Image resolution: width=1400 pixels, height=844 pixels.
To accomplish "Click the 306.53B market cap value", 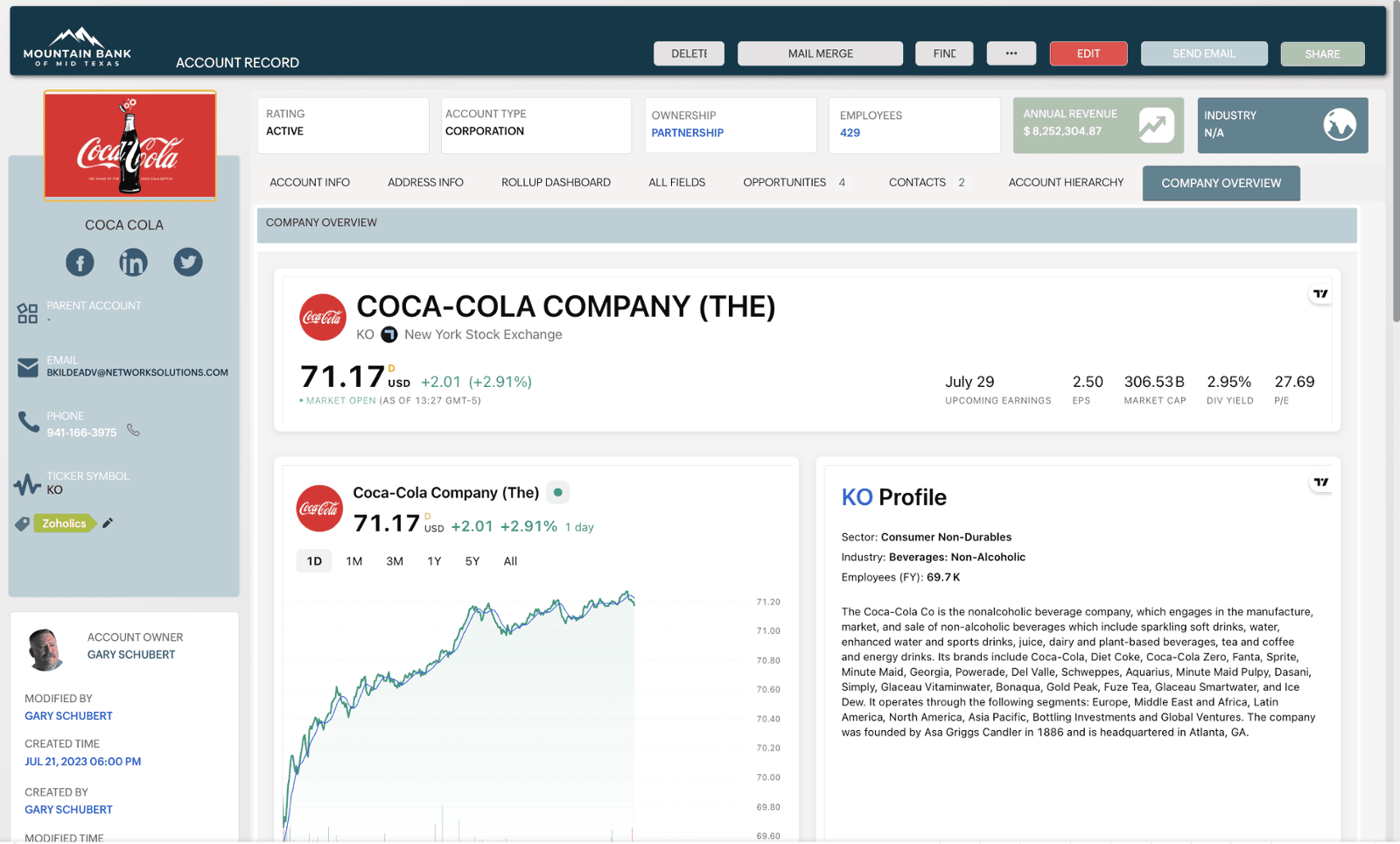I will pyautogui.click(x=1154, y=382).
